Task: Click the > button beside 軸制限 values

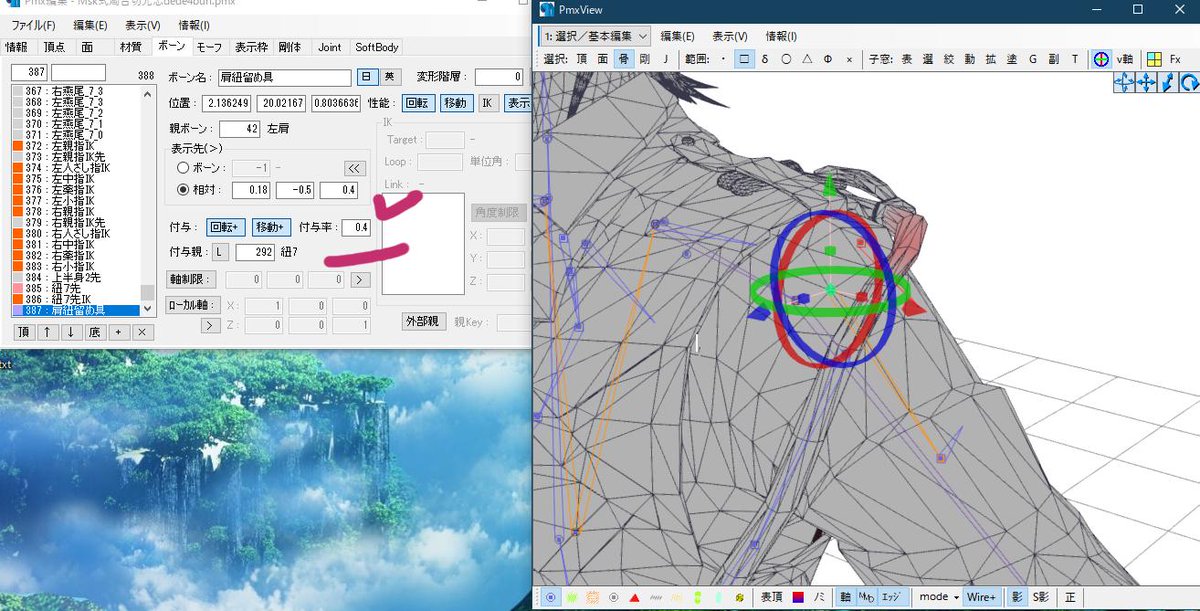Action: (x=360, y=279)
